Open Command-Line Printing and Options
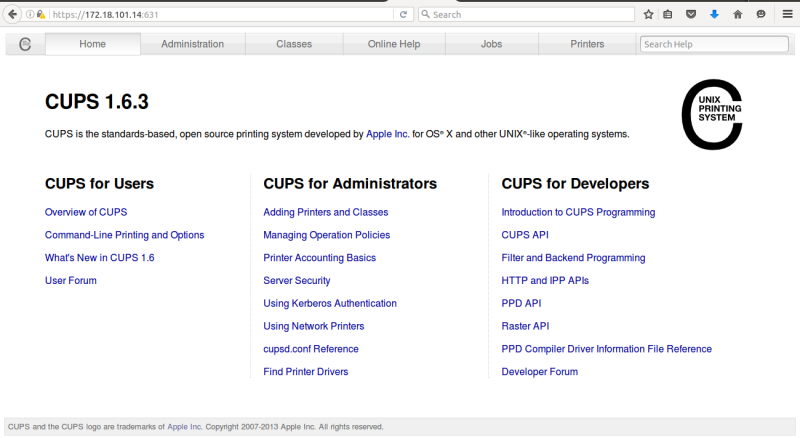The image size is (800, 438). tap(124, 235)
